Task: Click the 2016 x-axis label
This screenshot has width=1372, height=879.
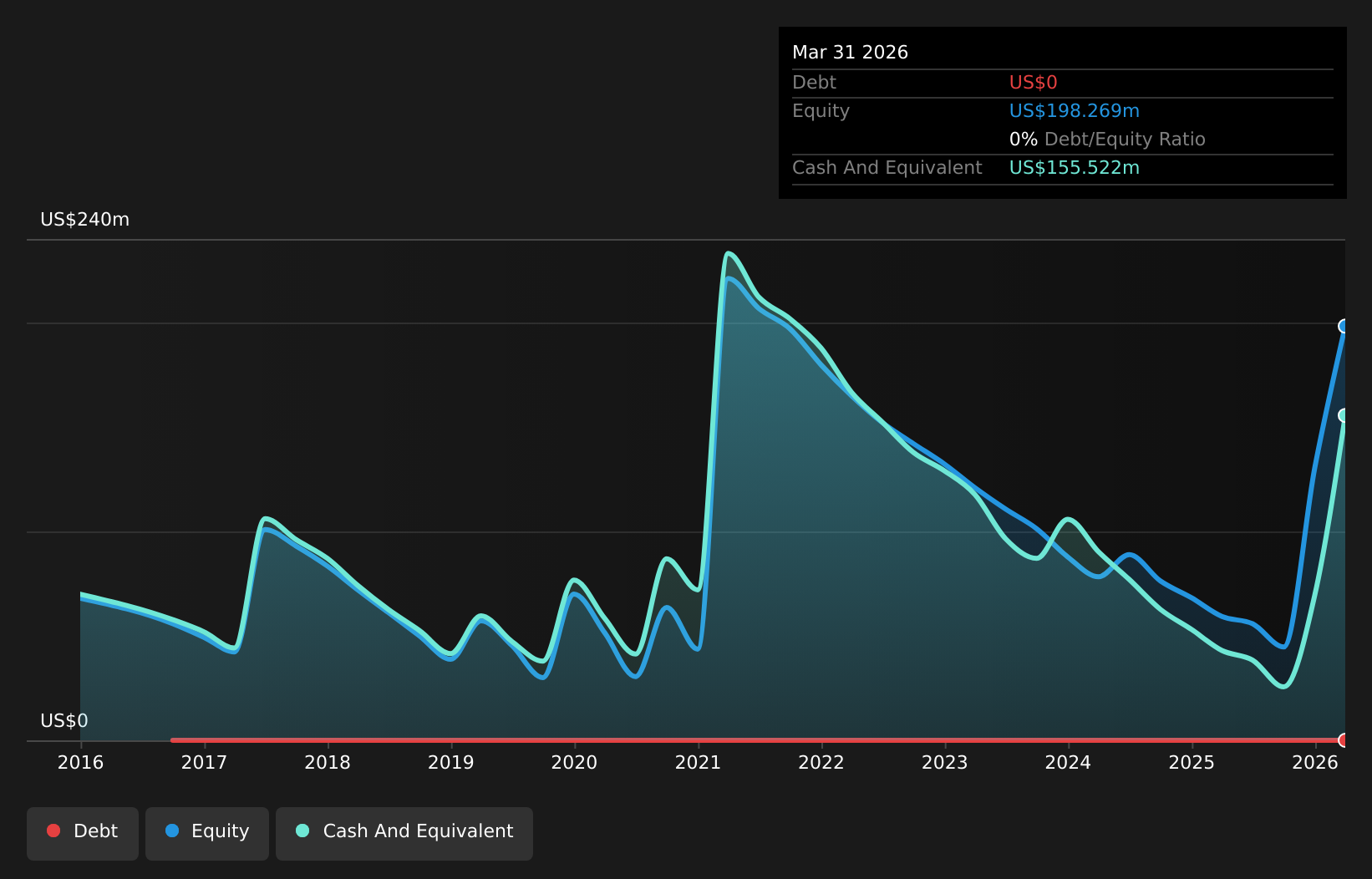Action: click(x=81, y=763)
